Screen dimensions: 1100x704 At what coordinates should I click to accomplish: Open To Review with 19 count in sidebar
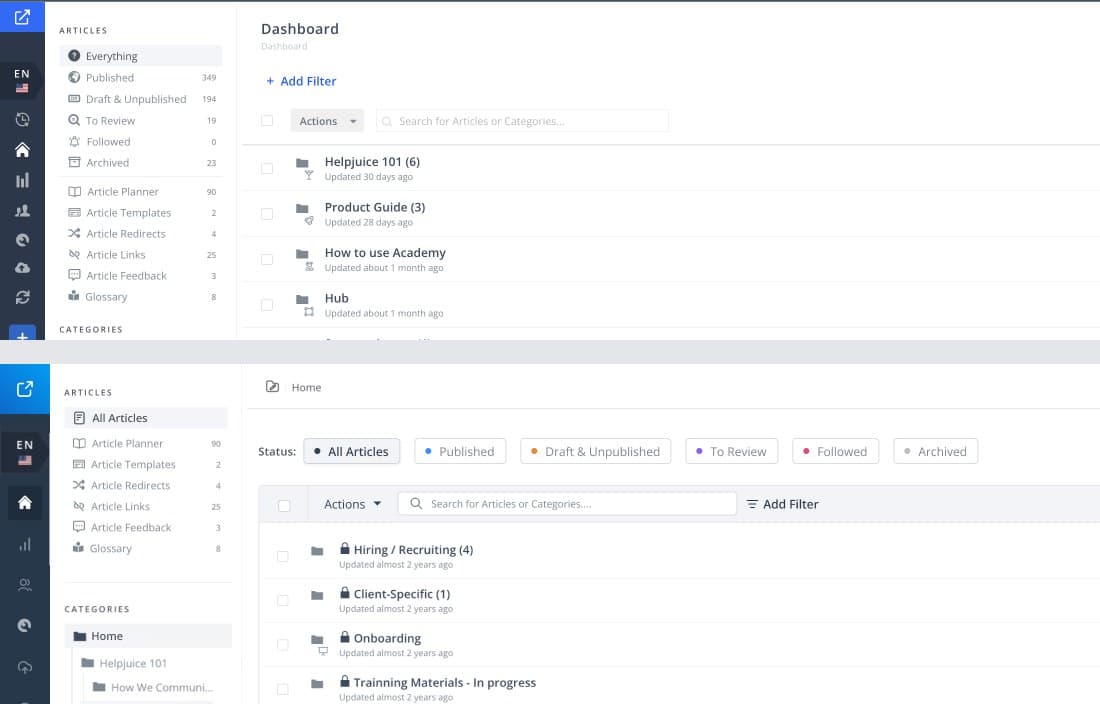141,121
